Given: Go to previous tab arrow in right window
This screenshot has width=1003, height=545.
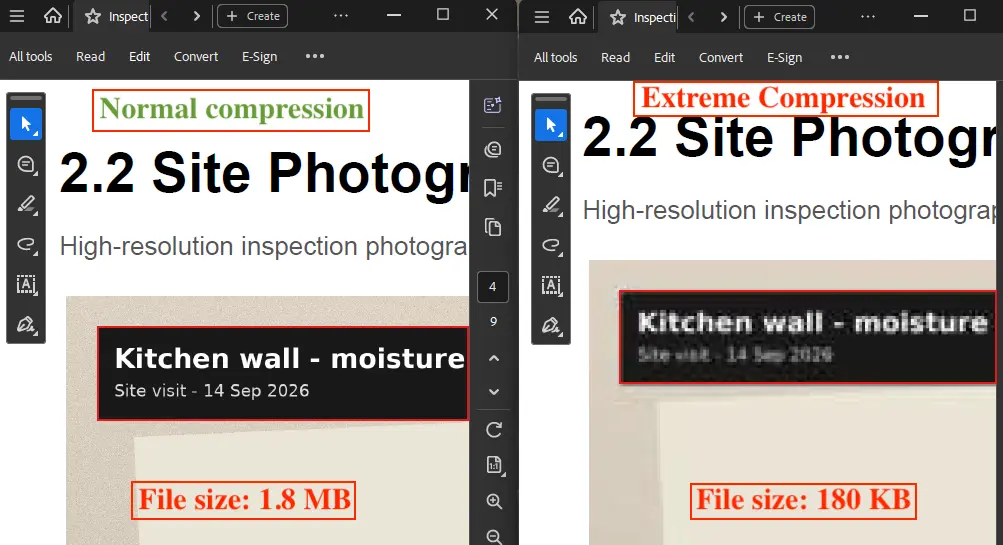Looking at the screenshot, I should (691, 17).
